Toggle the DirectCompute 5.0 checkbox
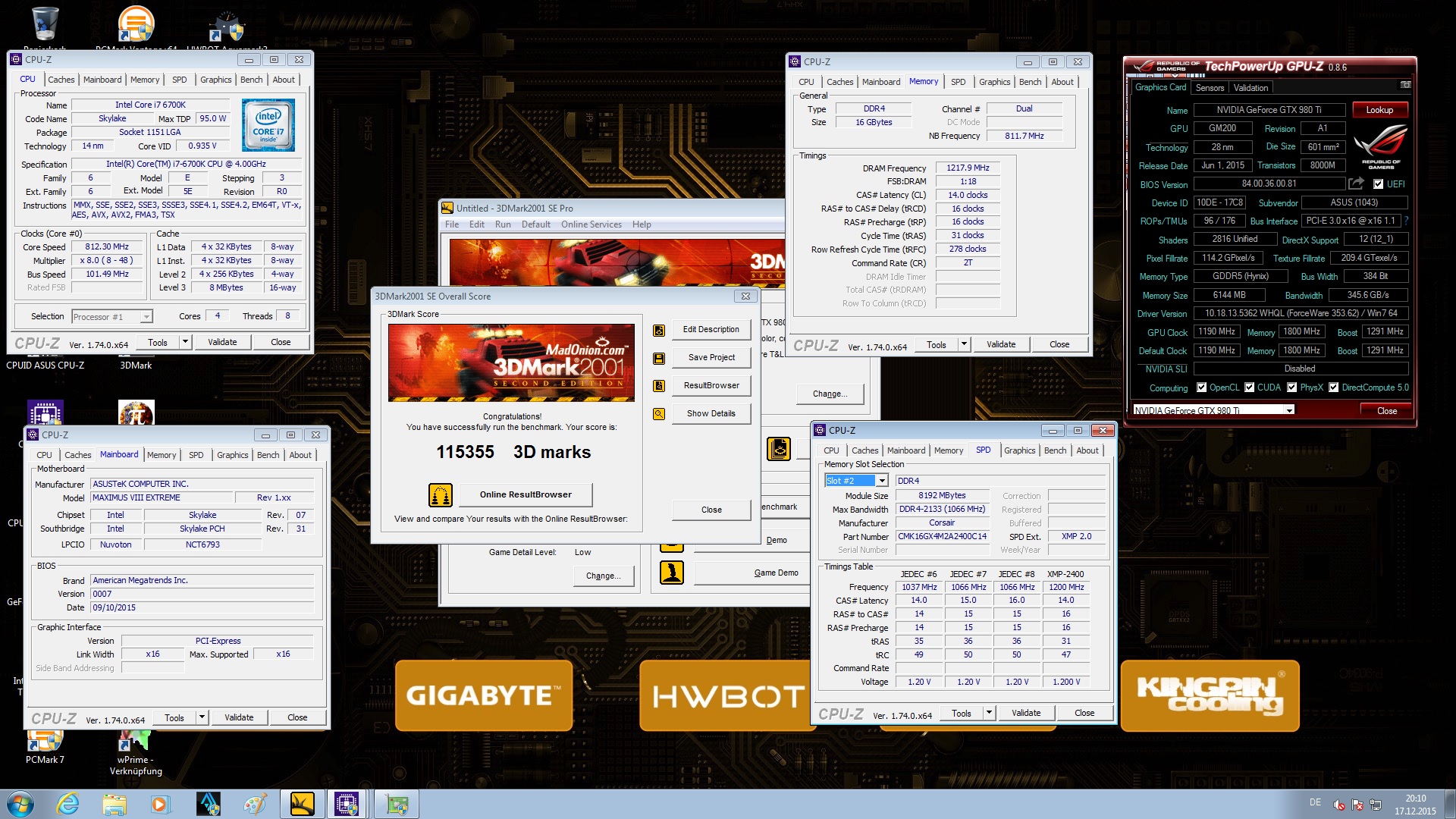Screen dimensions: 1456x819 click(x=1333, y=388)
